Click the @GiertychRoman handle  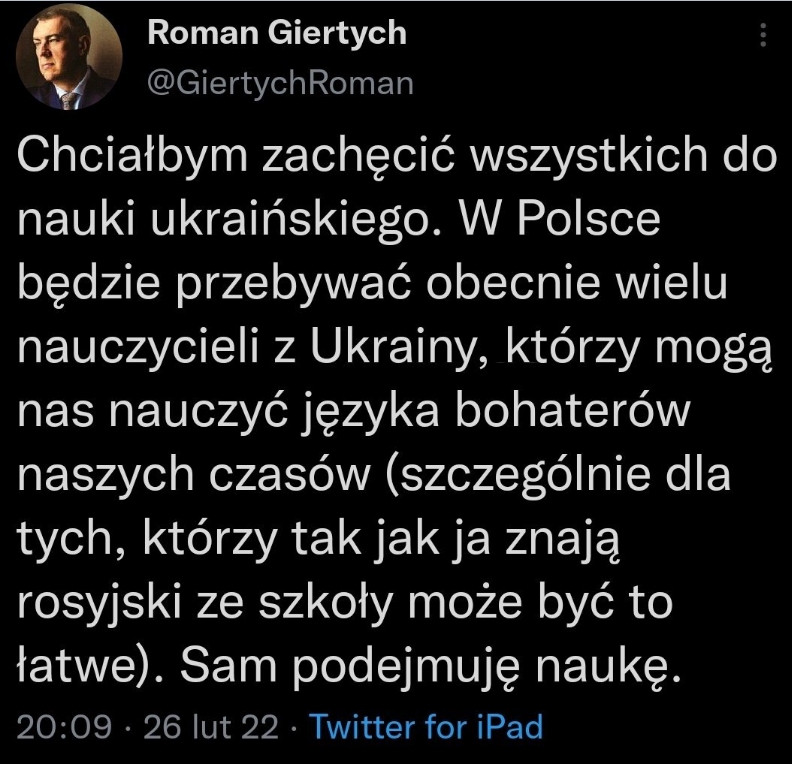[x=280, y=83]
